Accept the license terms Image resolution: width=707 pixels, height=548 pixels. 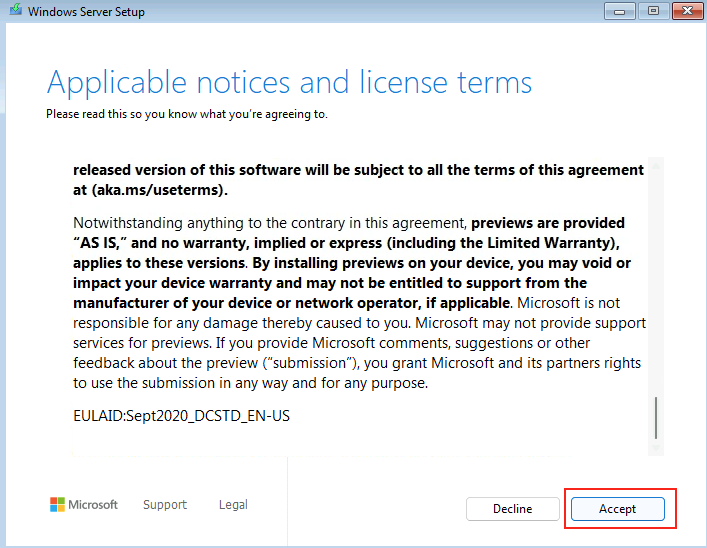point(617,509)
